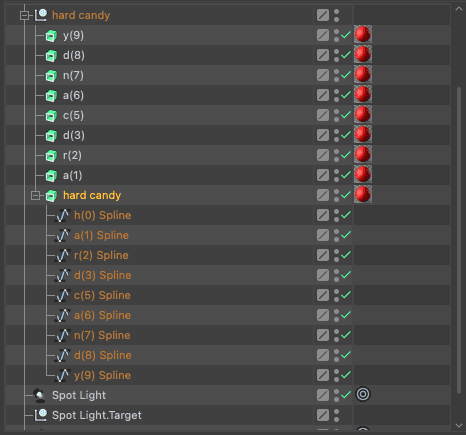The image size is (466, 435).
Task: Select the r(2) object in the tree
Action: tap(72, 155)
